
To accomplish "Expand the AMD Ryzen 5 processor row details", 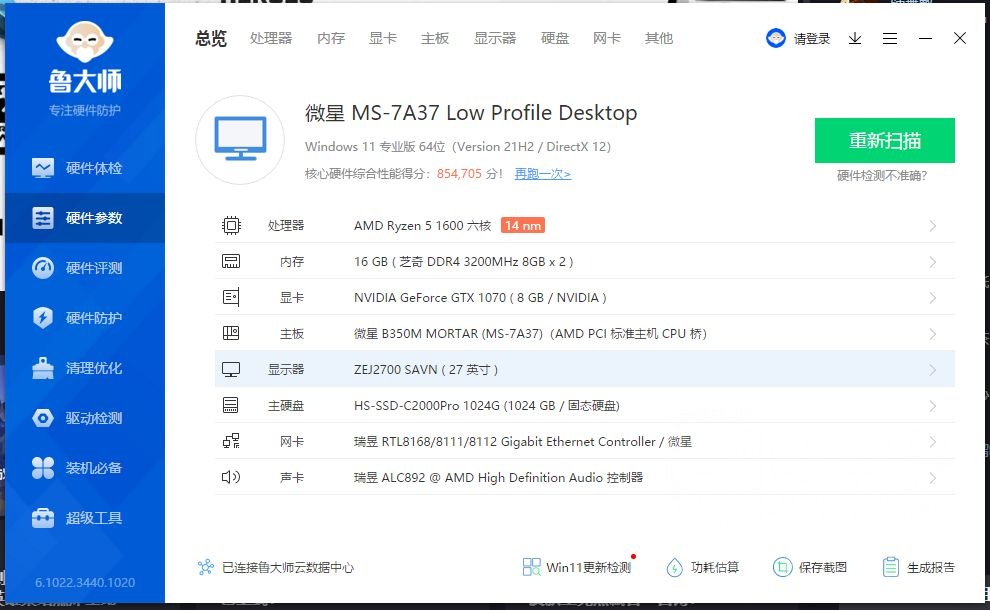I will pos(932,225).
